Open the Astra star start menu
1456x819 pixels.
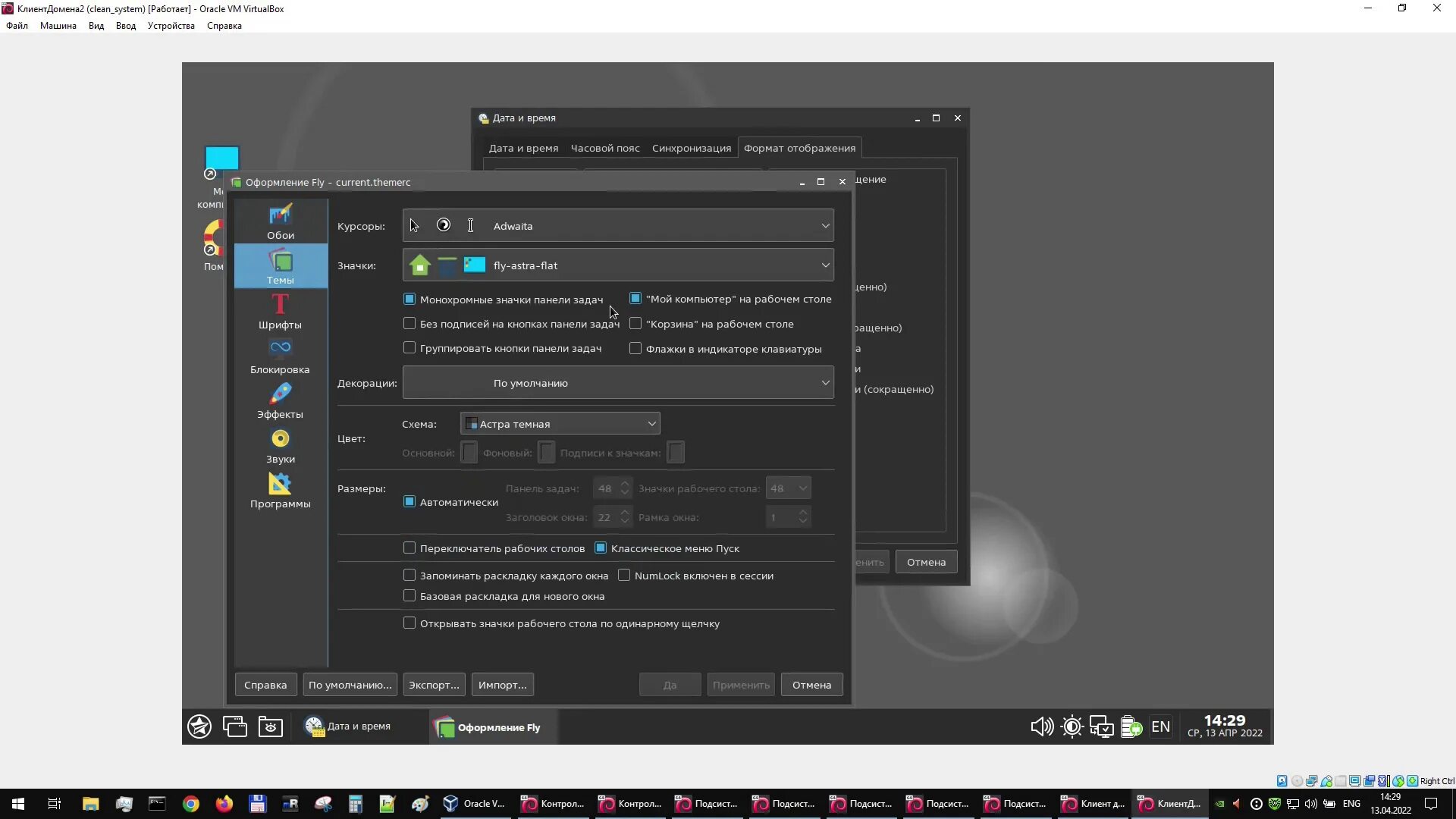[199, 726]
